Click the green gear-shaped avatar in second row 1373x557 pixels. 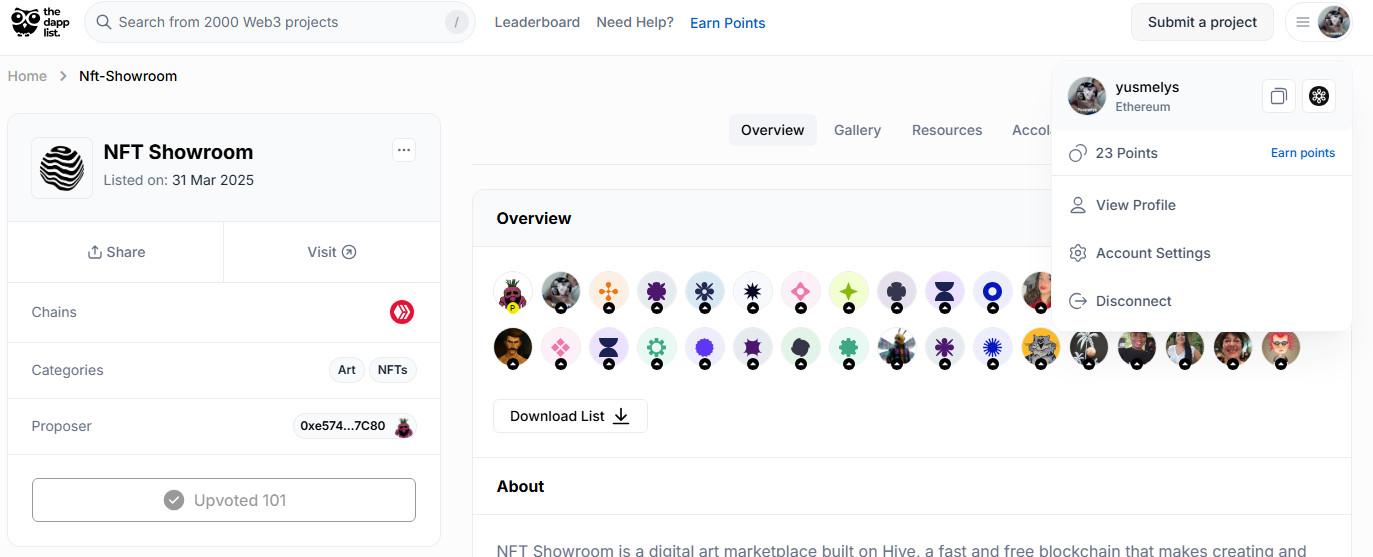[x=657, y=347]
